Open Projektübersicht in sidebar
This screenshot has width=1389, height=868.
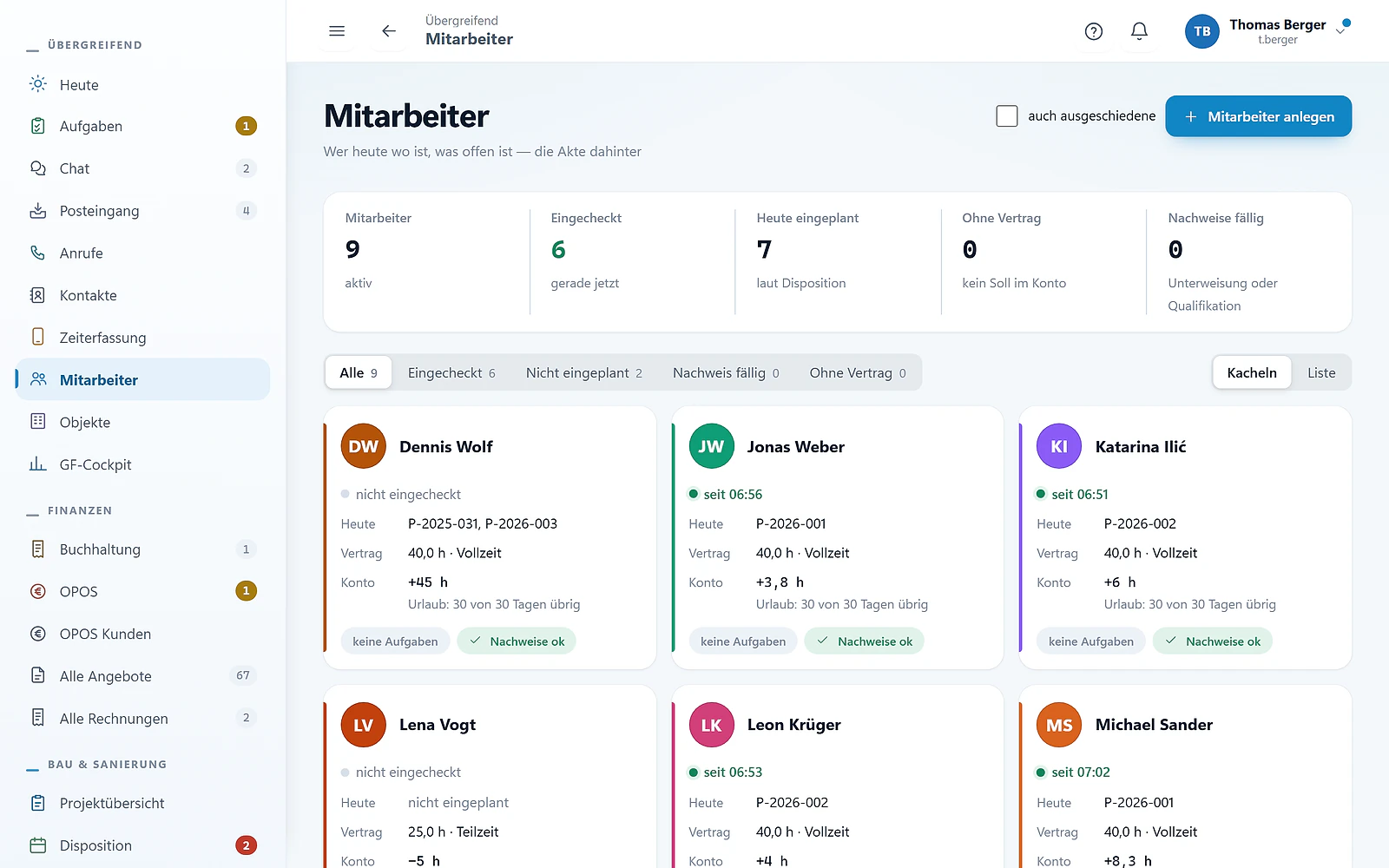143,804
